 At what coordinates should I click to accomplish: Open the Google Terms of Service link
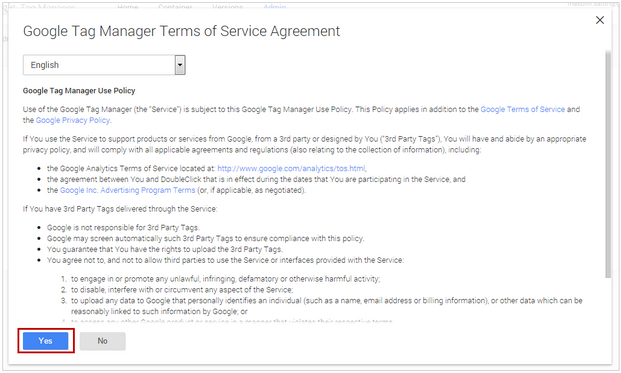[522, 109]
